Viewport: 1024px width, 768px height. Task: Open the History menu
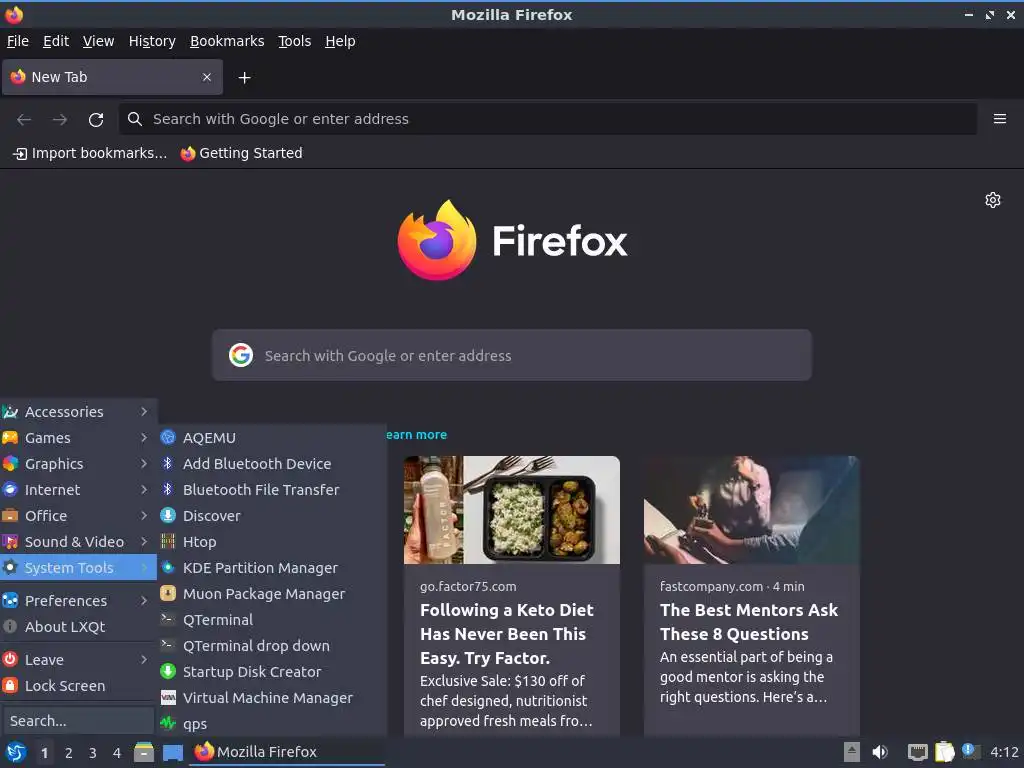[x=152, y=41]
